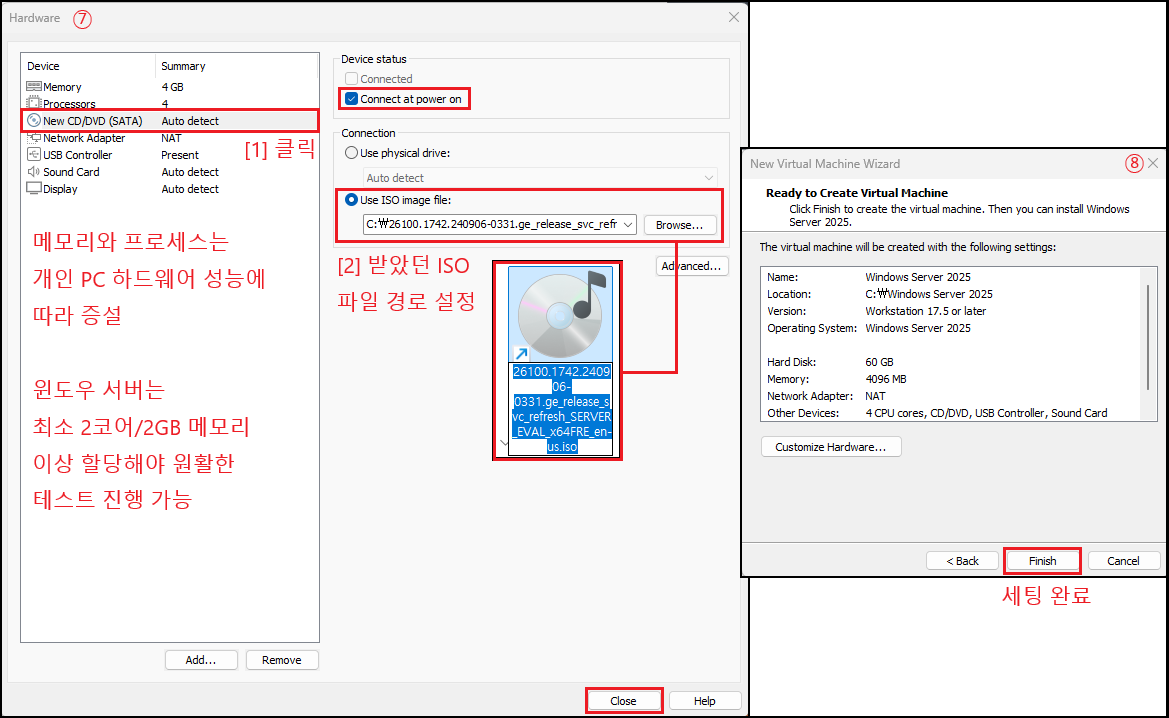The image size is (1169, 718).
Task: Select the Display row in device list
Action: pyautogui.click(x=171, y=189)
